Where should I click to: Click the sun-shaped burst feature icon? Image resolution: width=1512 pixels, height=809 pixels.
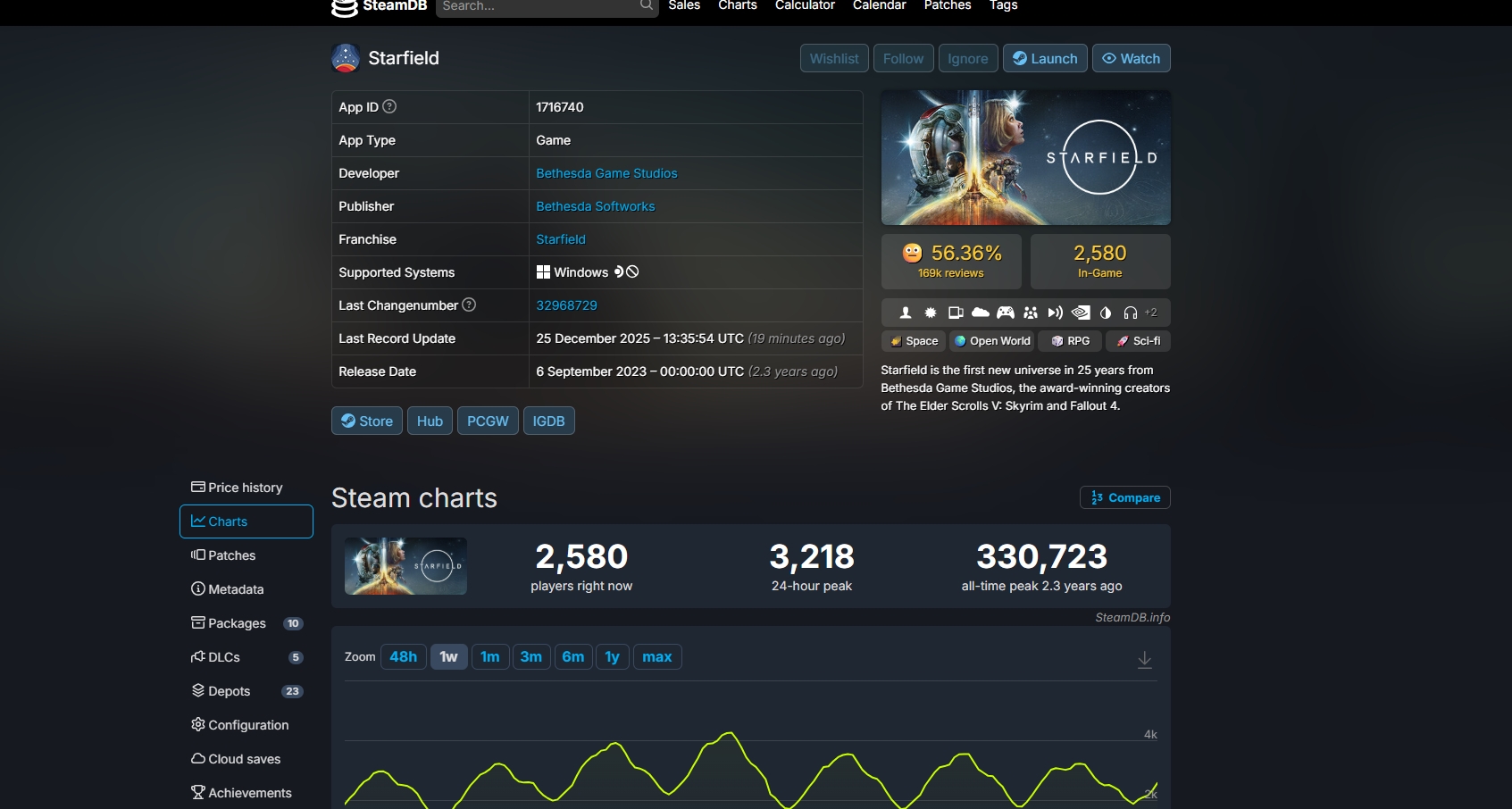931,313
